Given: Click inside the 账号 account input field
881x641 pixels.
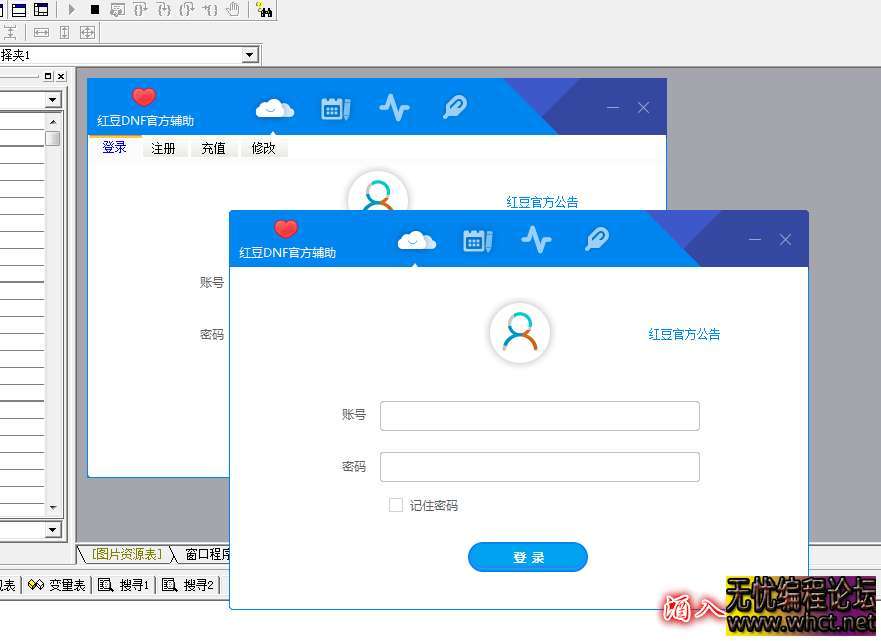Looking at the screenshot, I should click(x=539, y=416).
